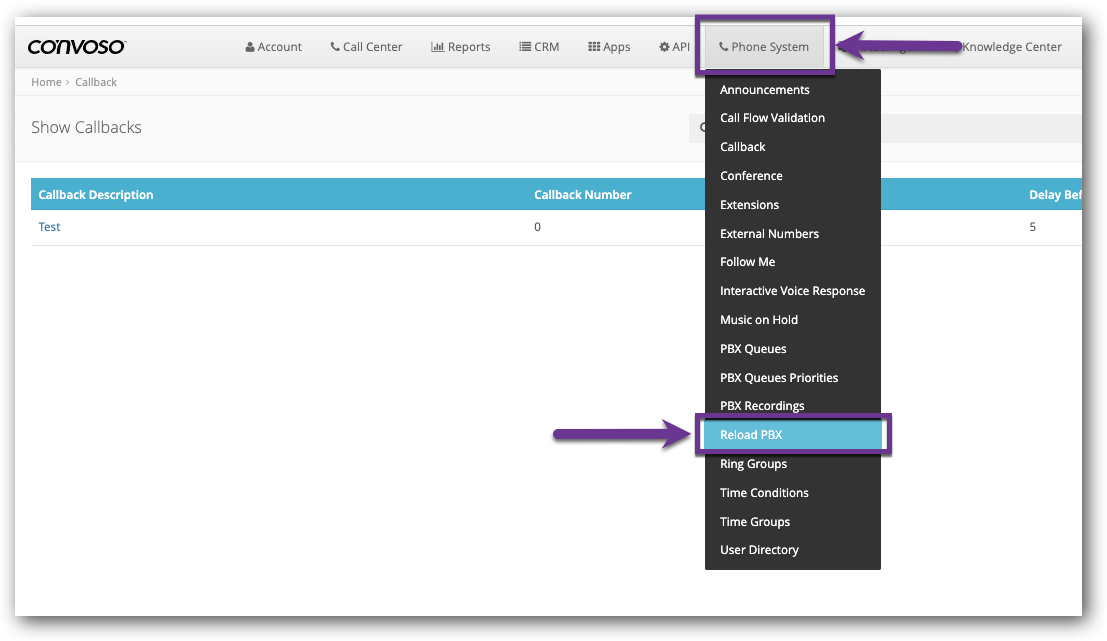Choose Announcements in the Phone System menu
The height and width of the screenshot is (641, 1107).
(765, 89)
